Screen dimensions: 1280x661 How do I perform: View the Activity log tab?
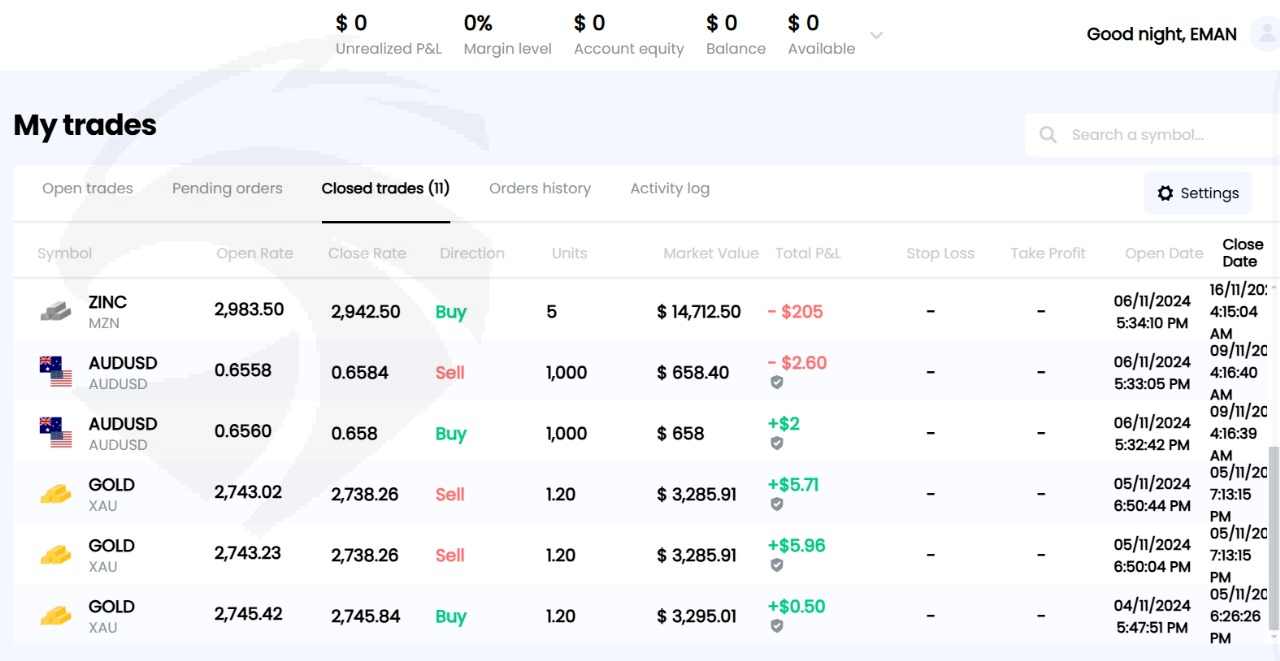670,188
